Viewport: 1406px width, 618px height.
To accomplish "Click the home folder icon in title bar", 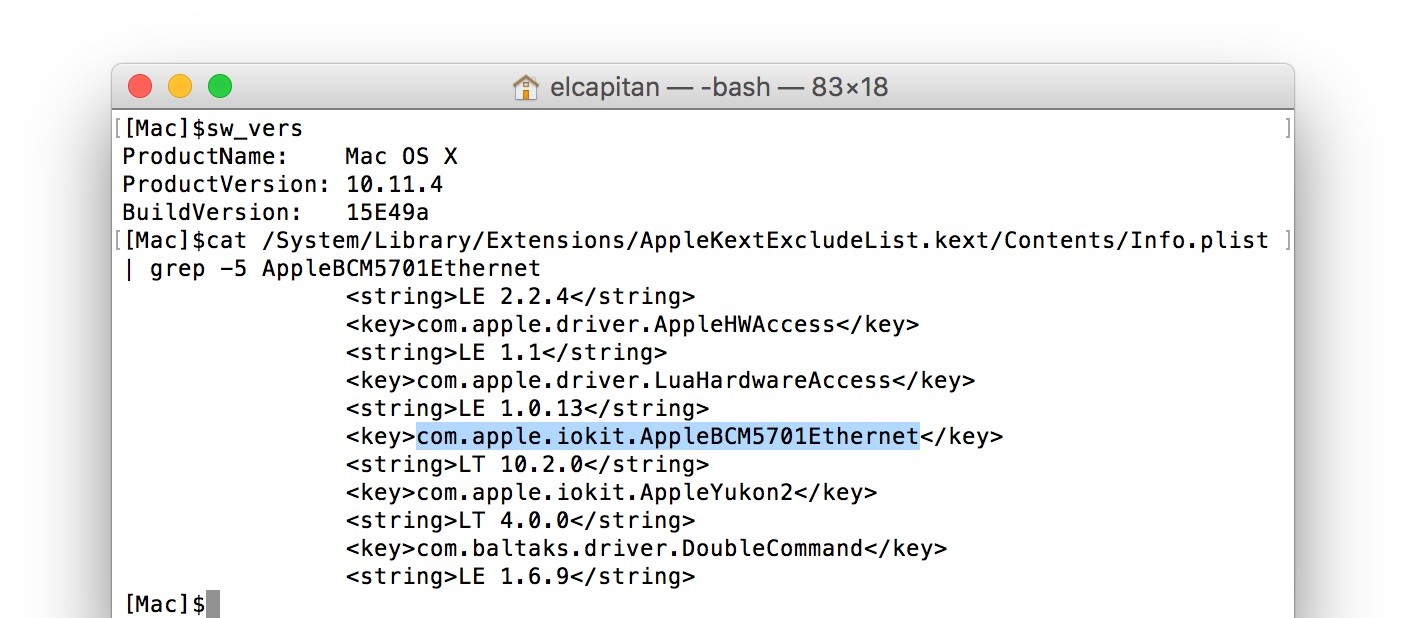I will 525,88.
